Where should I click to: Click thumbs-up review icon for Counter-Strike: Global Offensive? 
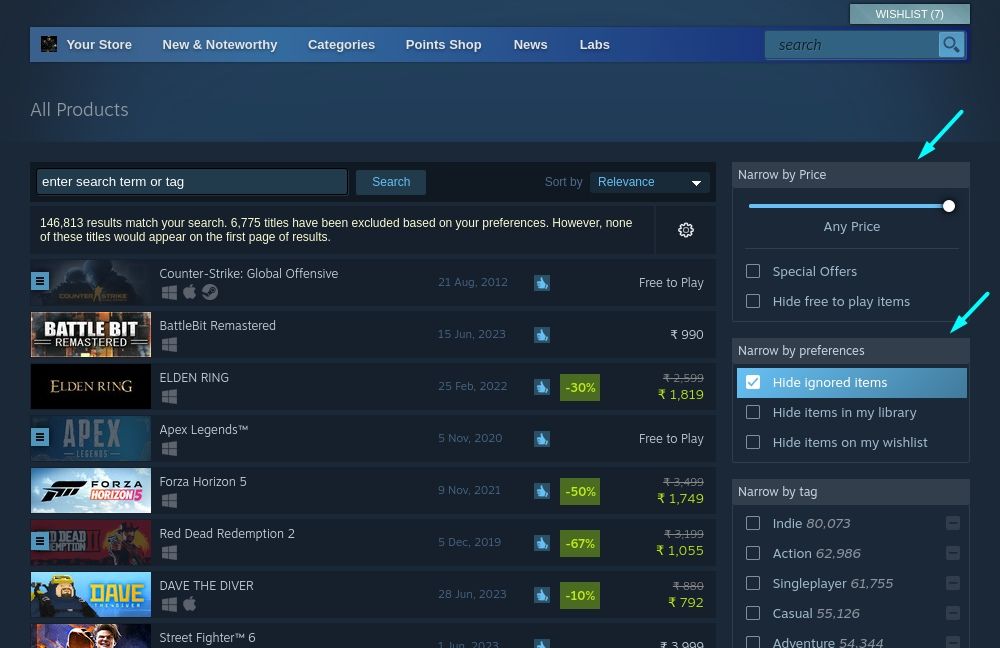[542, 283]
